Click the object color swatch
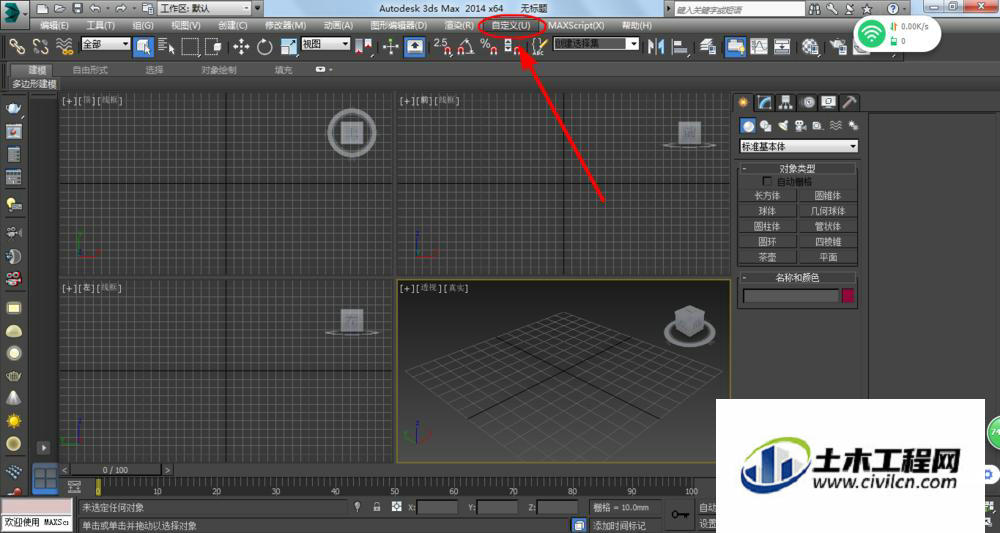 point(848,296)
